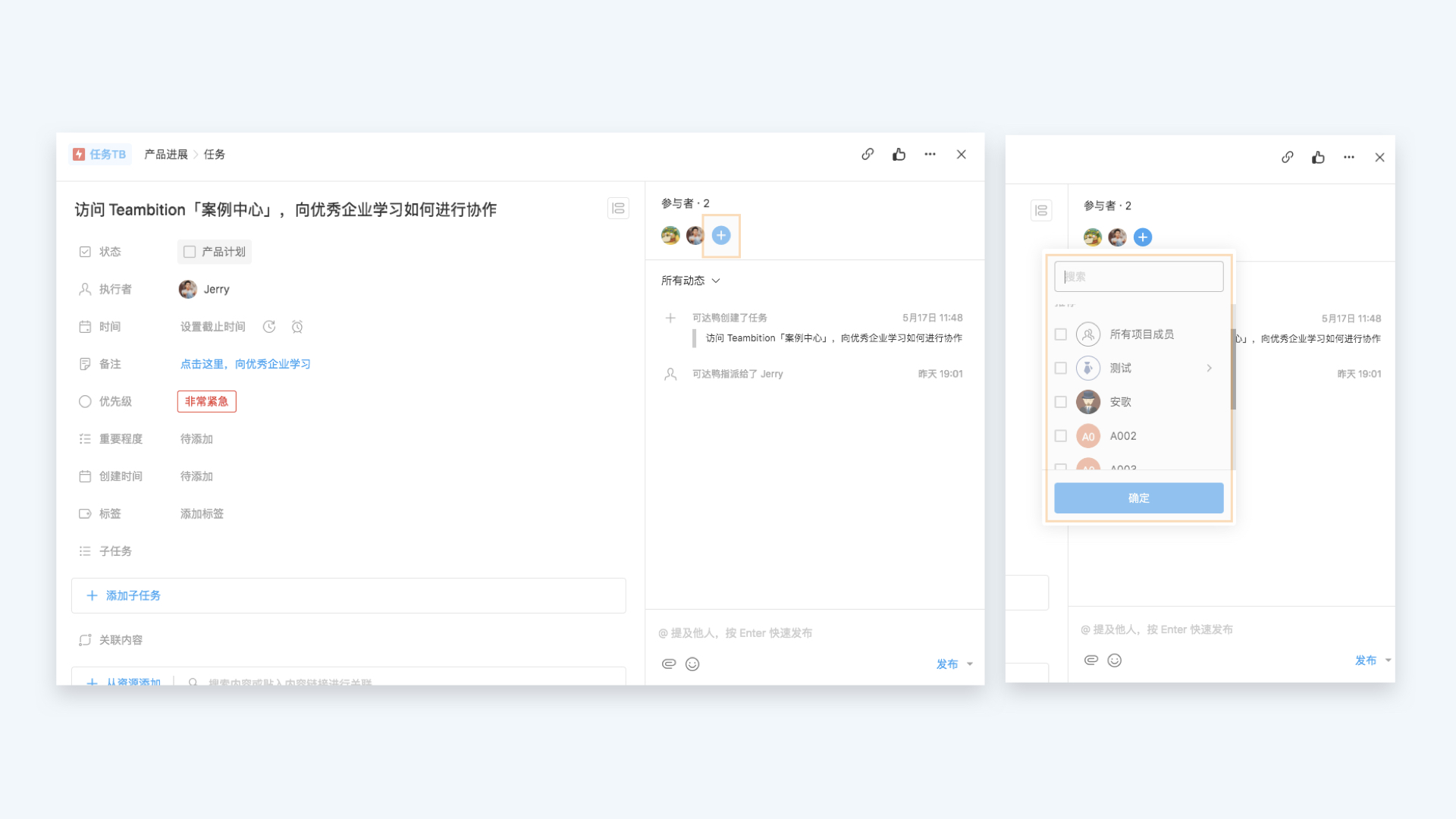This screenshot has height=819, width=1456.
Task: Copy link icon in right window
Action: (1288, 157)
